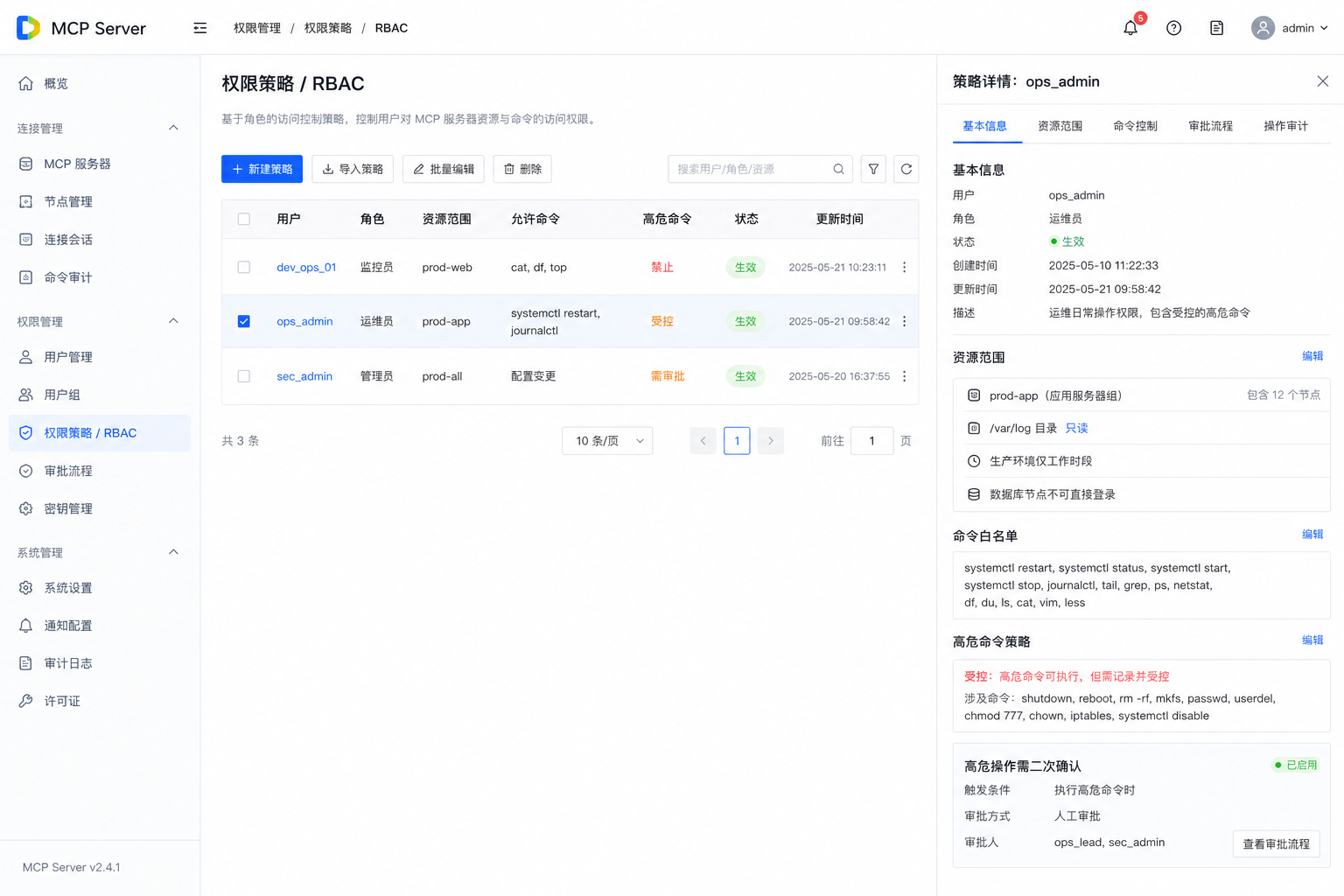This screenshot has height=896, width=1344.
Task: Edit the 高危命令策略 section
Action: (1312, 640)
